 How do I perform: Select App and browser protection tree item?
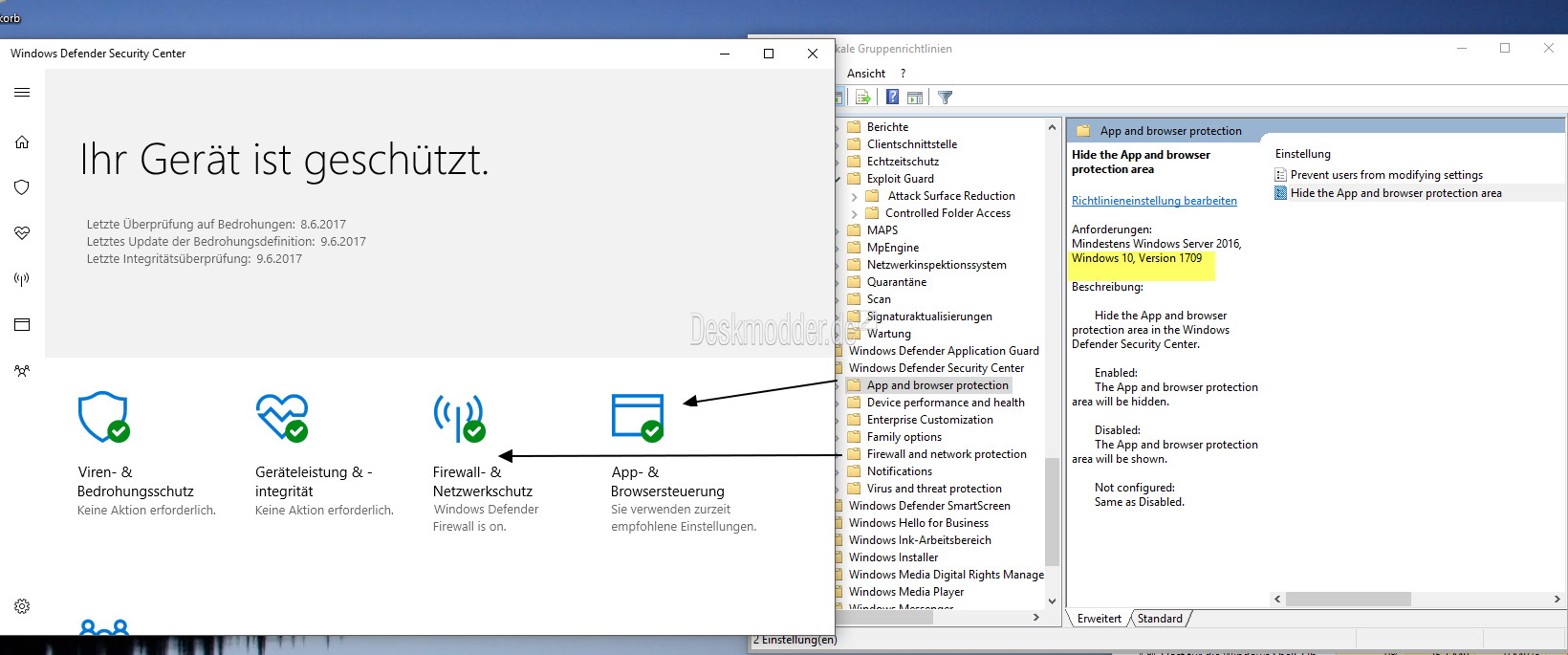(x=938, y=385)
